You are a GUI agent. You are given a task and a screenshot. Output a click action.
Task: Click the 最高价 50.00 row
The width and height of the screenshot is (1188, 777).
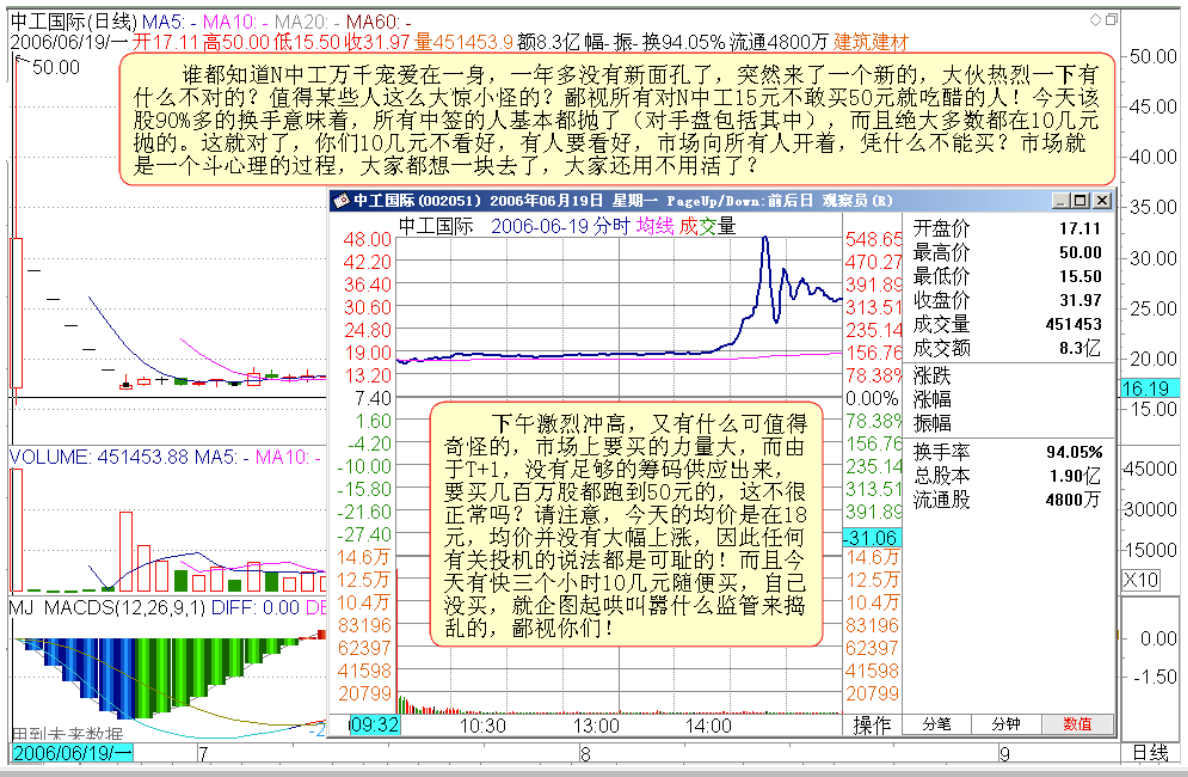1007,252
